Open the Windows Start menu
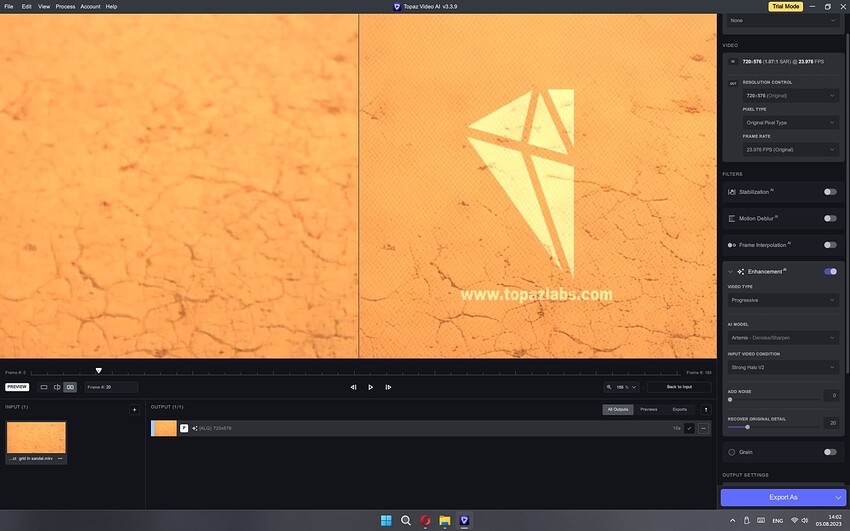The image size is (850, 531). coord(386,520)
